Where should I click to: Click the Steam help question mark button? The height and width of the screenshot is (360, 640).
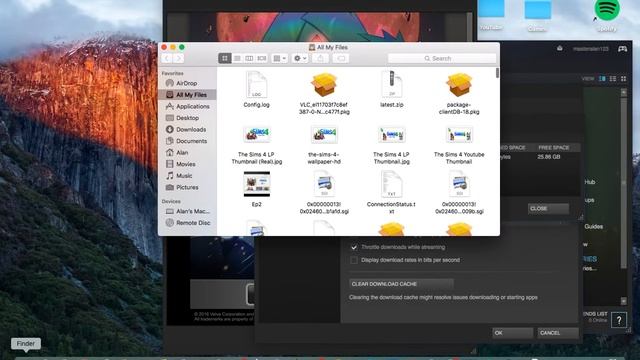point(619,320)
